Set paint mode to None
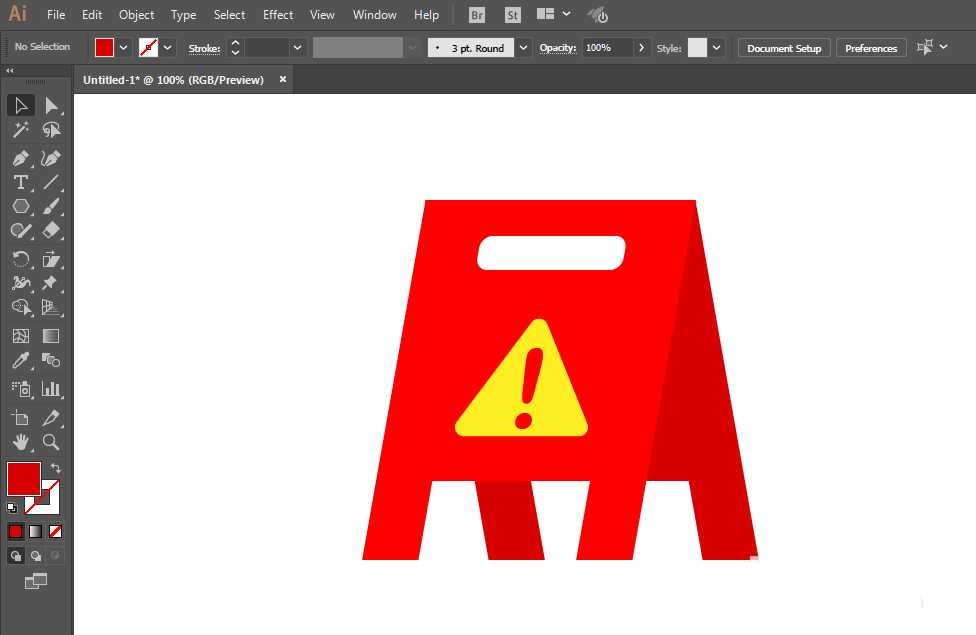The width and height of the screenshot is (976, 635). click(x=56, y=531)
